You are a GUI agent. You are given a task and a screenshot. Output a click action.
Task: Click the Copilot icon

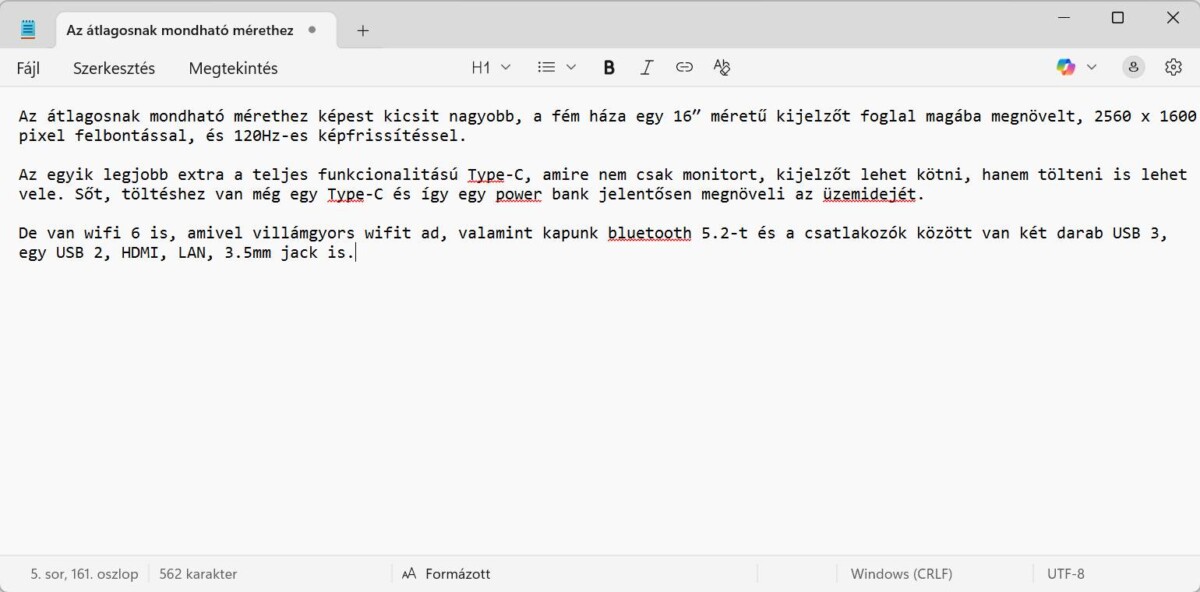[1066, 67]
